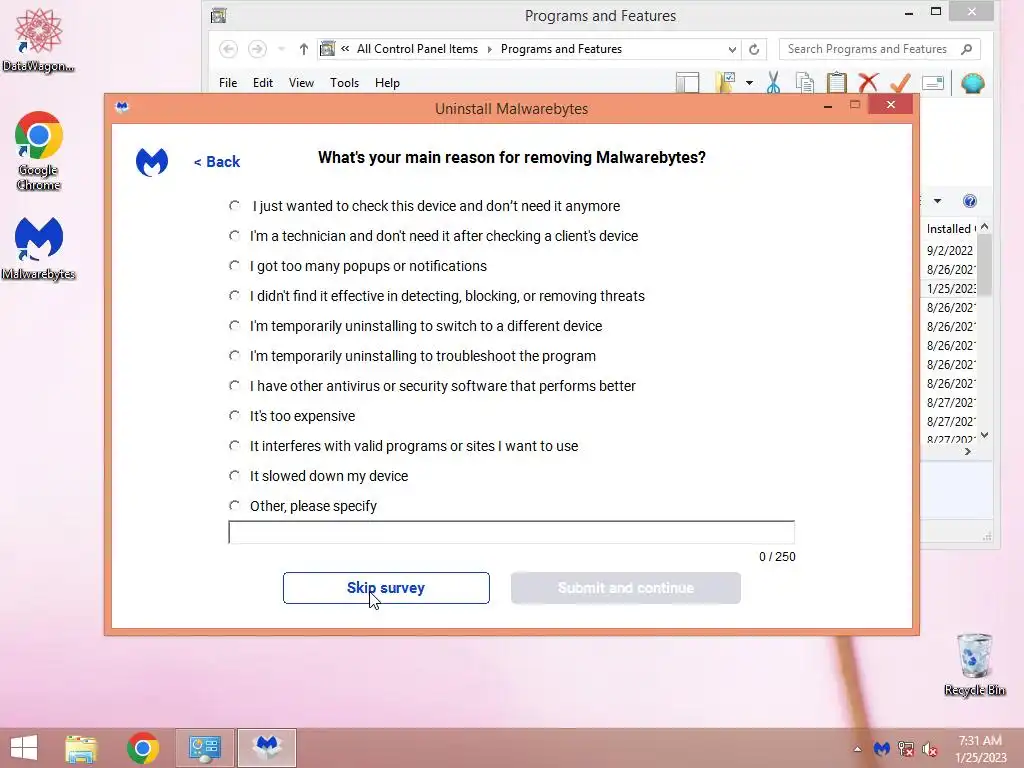Select 'I'm a technician' reason radio button

tap(234, 236)
